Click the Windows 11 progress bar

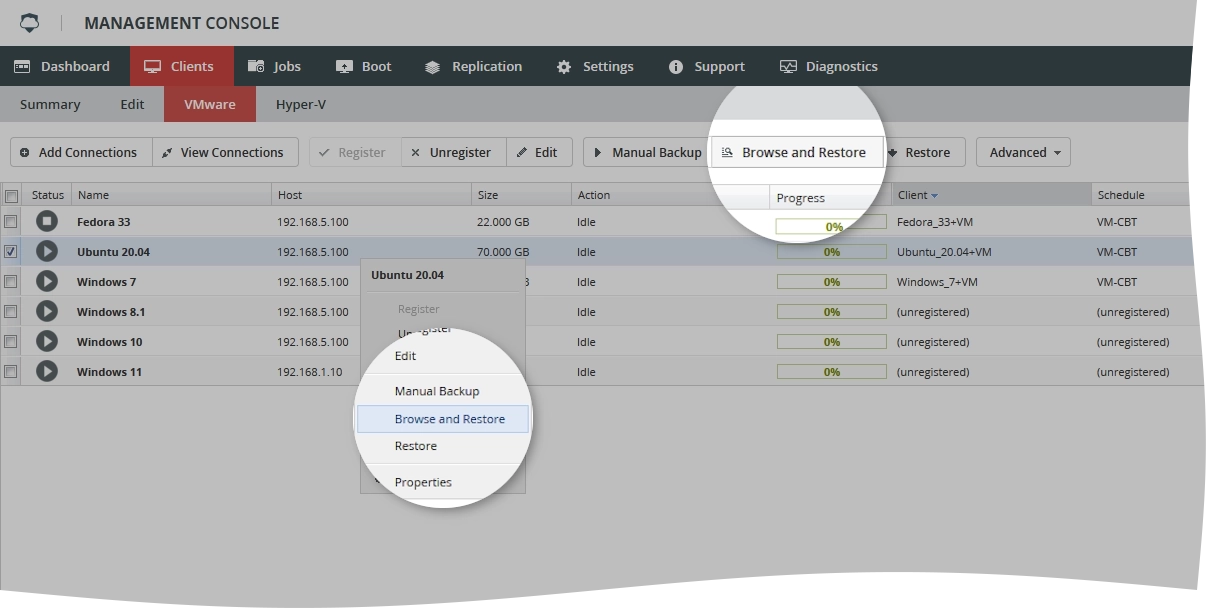tap(831, 372)
